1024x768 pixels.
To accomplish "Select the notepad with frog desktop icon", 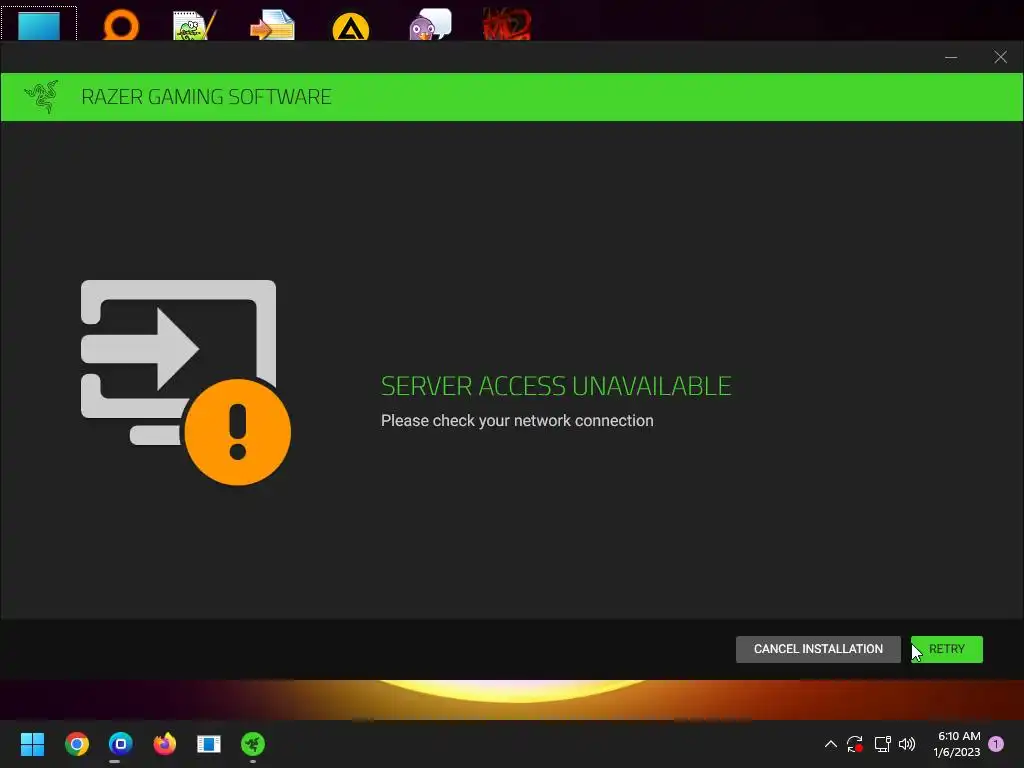I will tap(195, 25).
